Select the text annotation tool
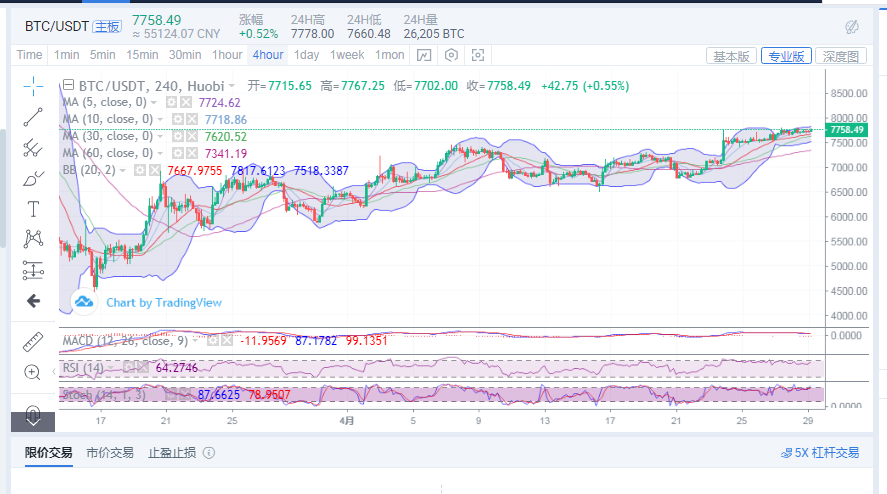This screenshot has width=887, height=494. [33, 208]
